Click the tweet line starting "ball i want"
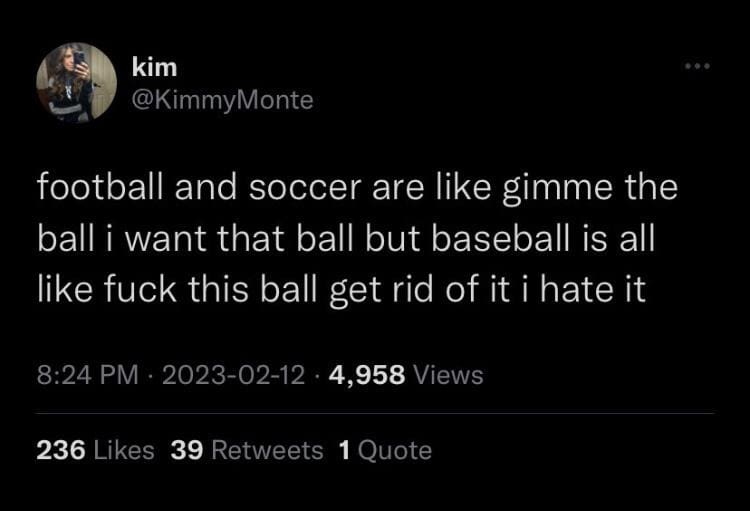This screenshot has height=511, width=750. pyautogui.click(x=349, y=239)
